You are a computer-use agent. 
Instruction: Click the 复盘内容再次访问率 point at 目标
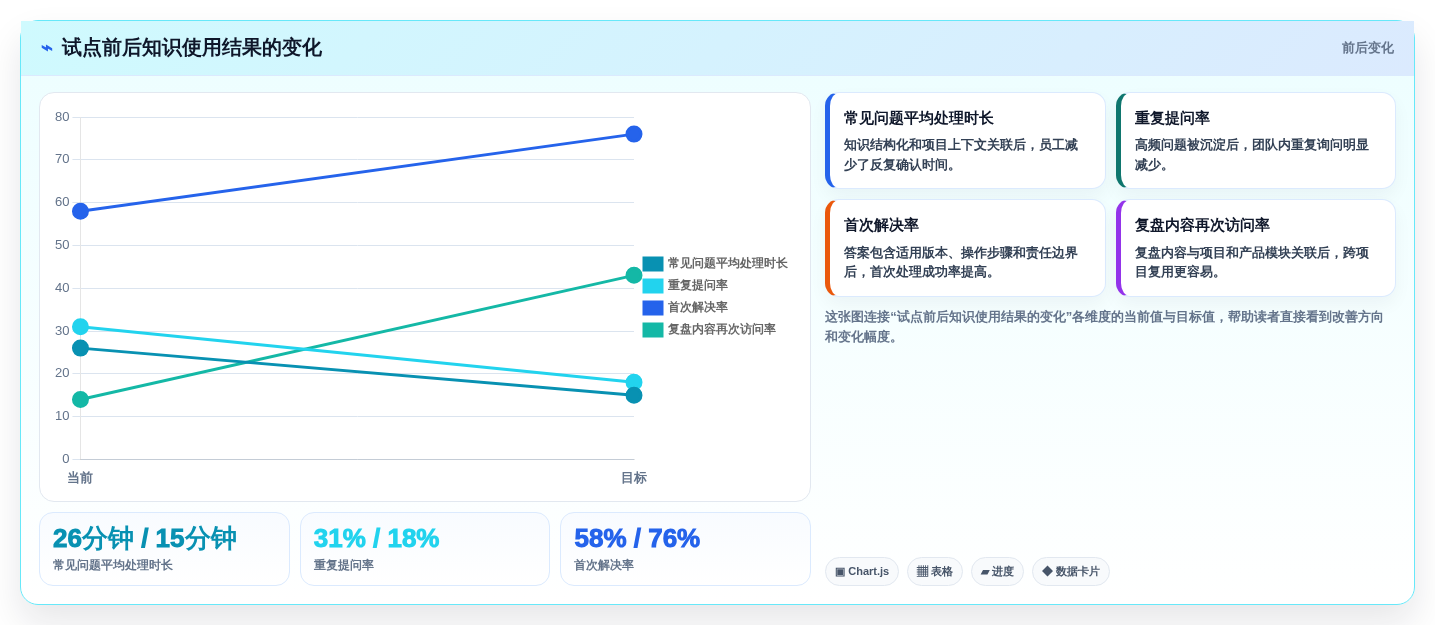(634, 275)
